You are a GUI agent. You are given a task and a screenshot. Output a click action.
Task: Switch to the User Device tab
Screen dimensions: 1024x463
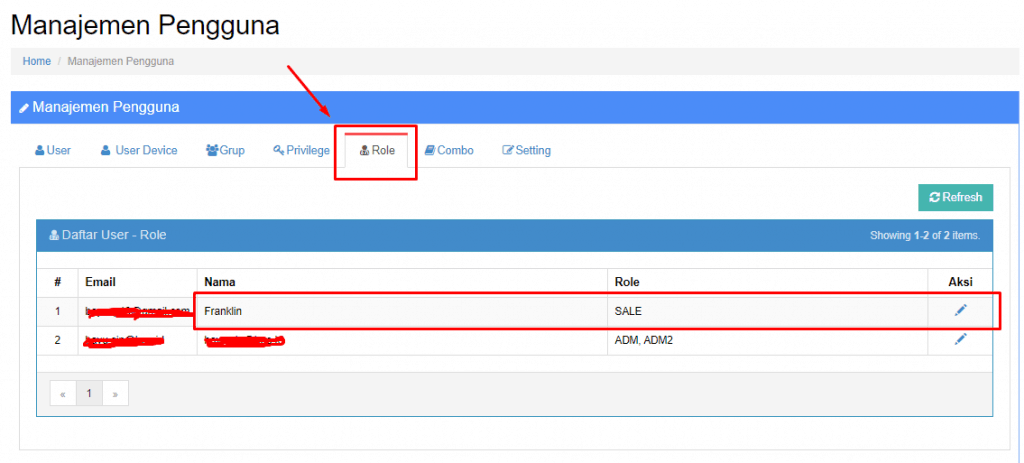[x=139, y=150]
